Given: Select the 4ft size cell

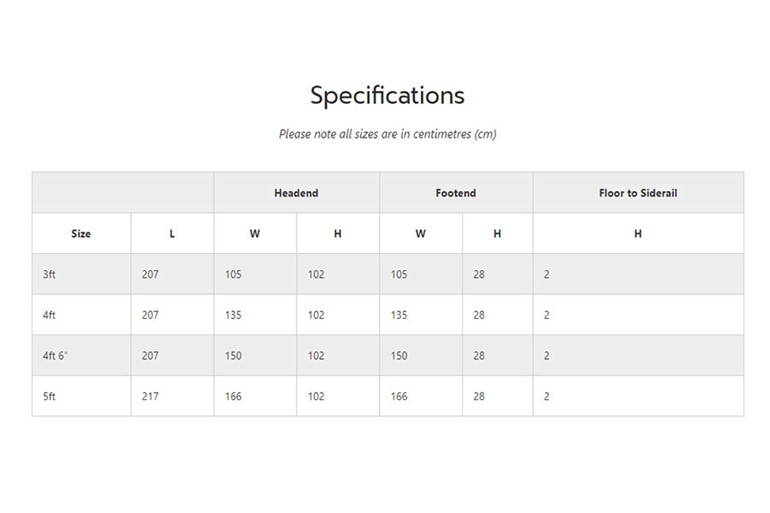Looking at the screenshot, I should (81, 315).
